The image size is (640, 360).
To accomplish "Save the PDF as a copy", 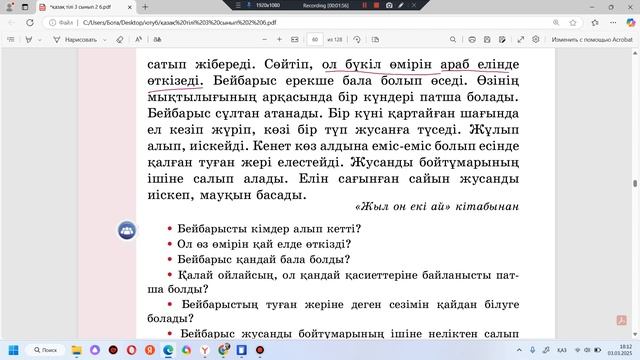I will (x=502, y=40).
